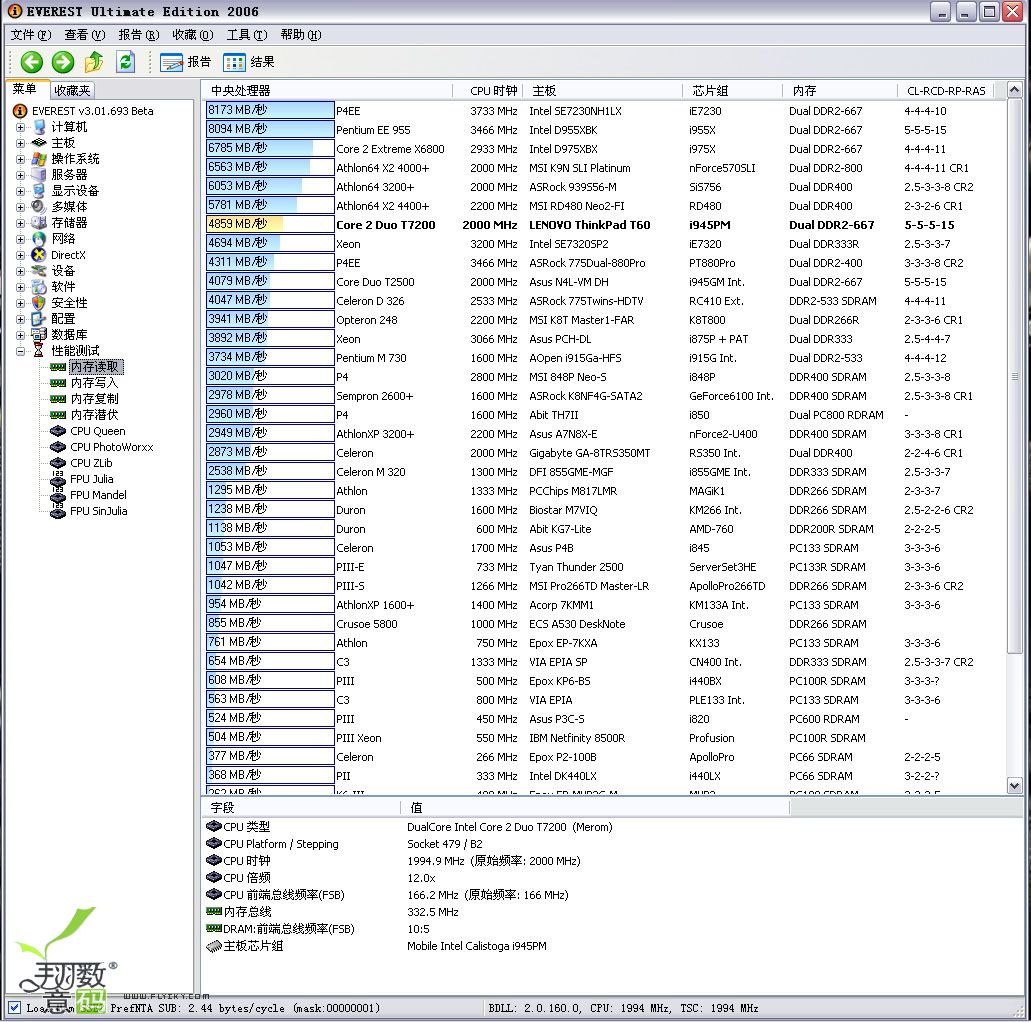Screen dimensions: 1031x1022
Task: Select the CPU ZLib benchmark item
Action: (x=91, y=463)
